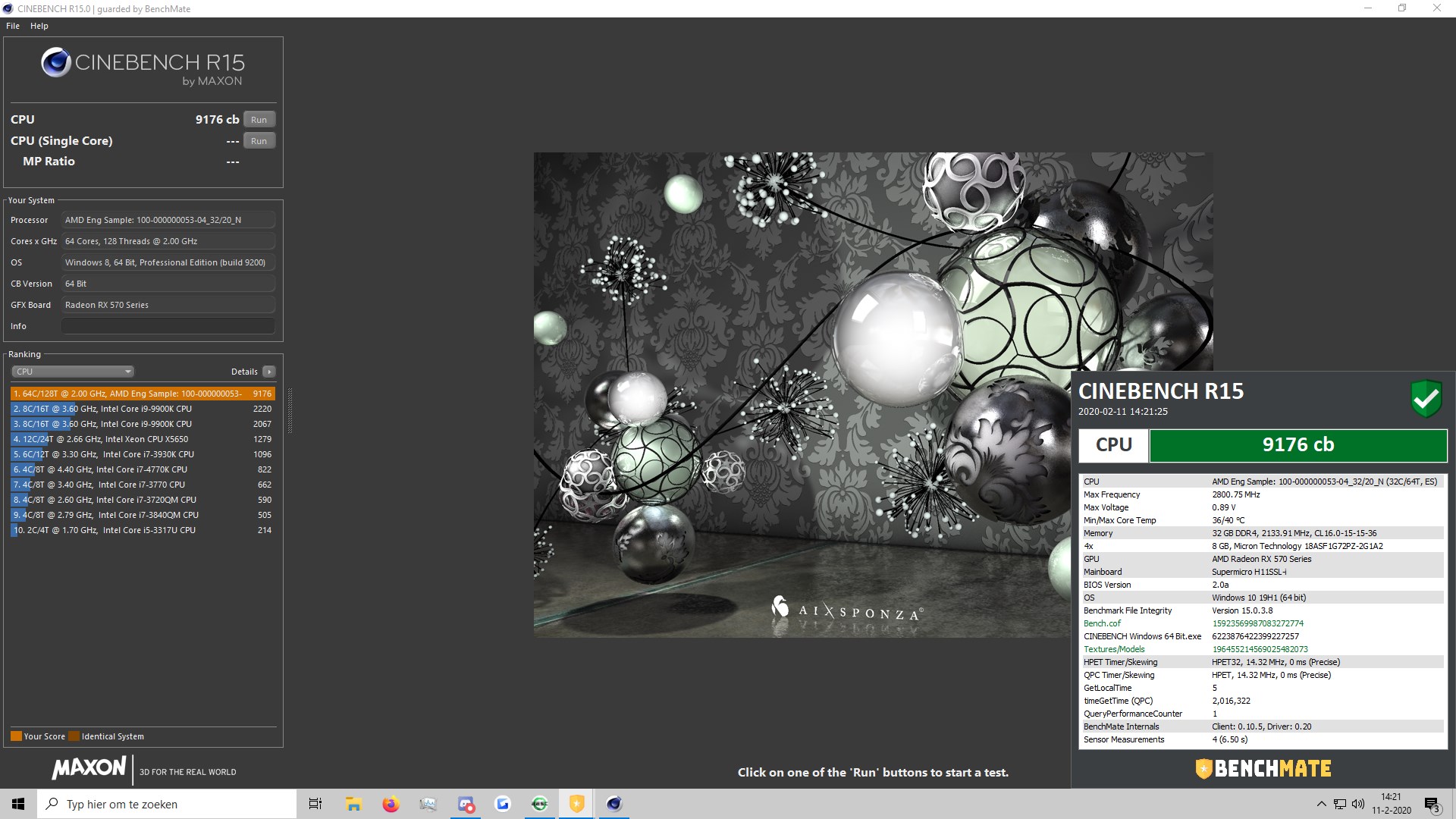Screen dimensions: 1456x819
Task: Show hidden system tray icons
Action: click(1322, 804)
